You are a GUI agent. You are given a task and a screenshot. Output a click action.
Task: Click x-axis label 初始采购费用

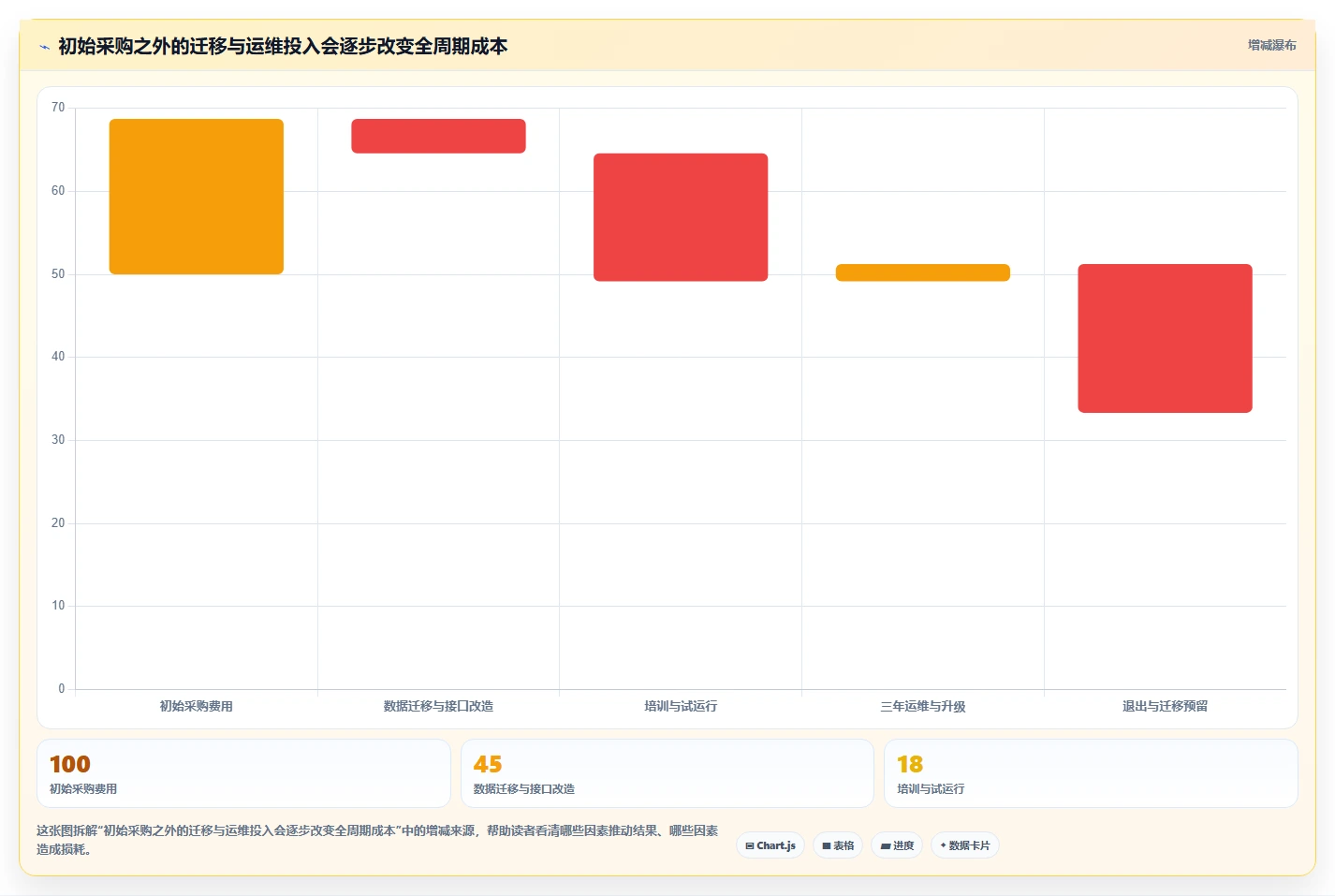click(197, 706)
